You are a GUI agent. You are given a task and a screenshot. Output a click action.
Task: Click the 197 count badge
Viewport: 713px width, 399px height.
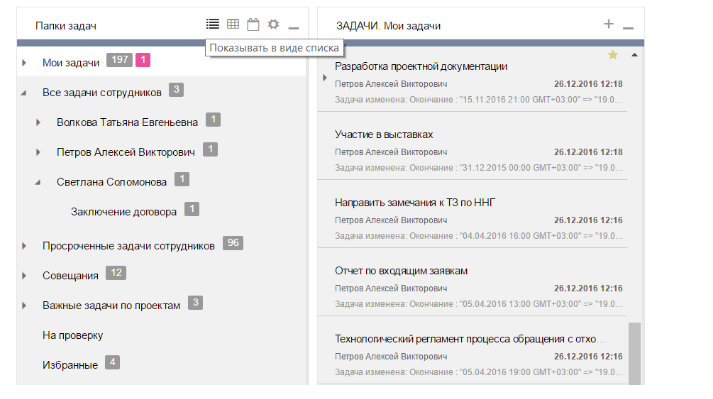120,60
